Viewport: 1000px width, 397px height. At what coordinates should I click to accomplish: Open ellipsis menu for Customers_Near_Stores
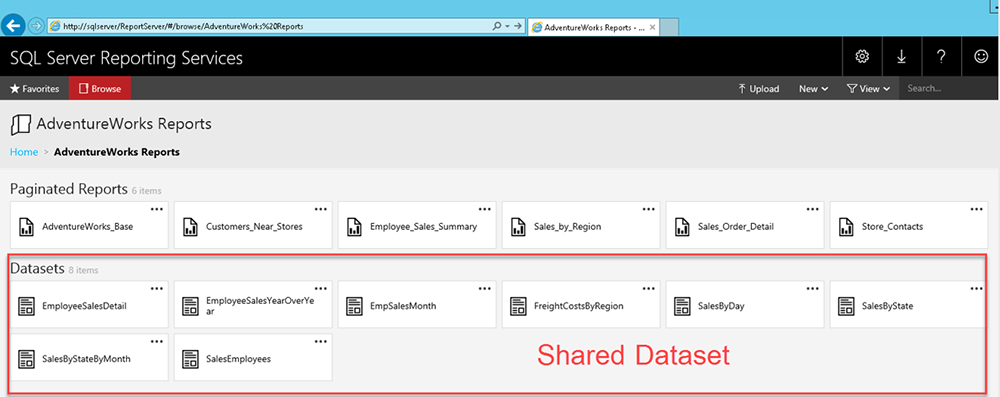pos(321,209)
